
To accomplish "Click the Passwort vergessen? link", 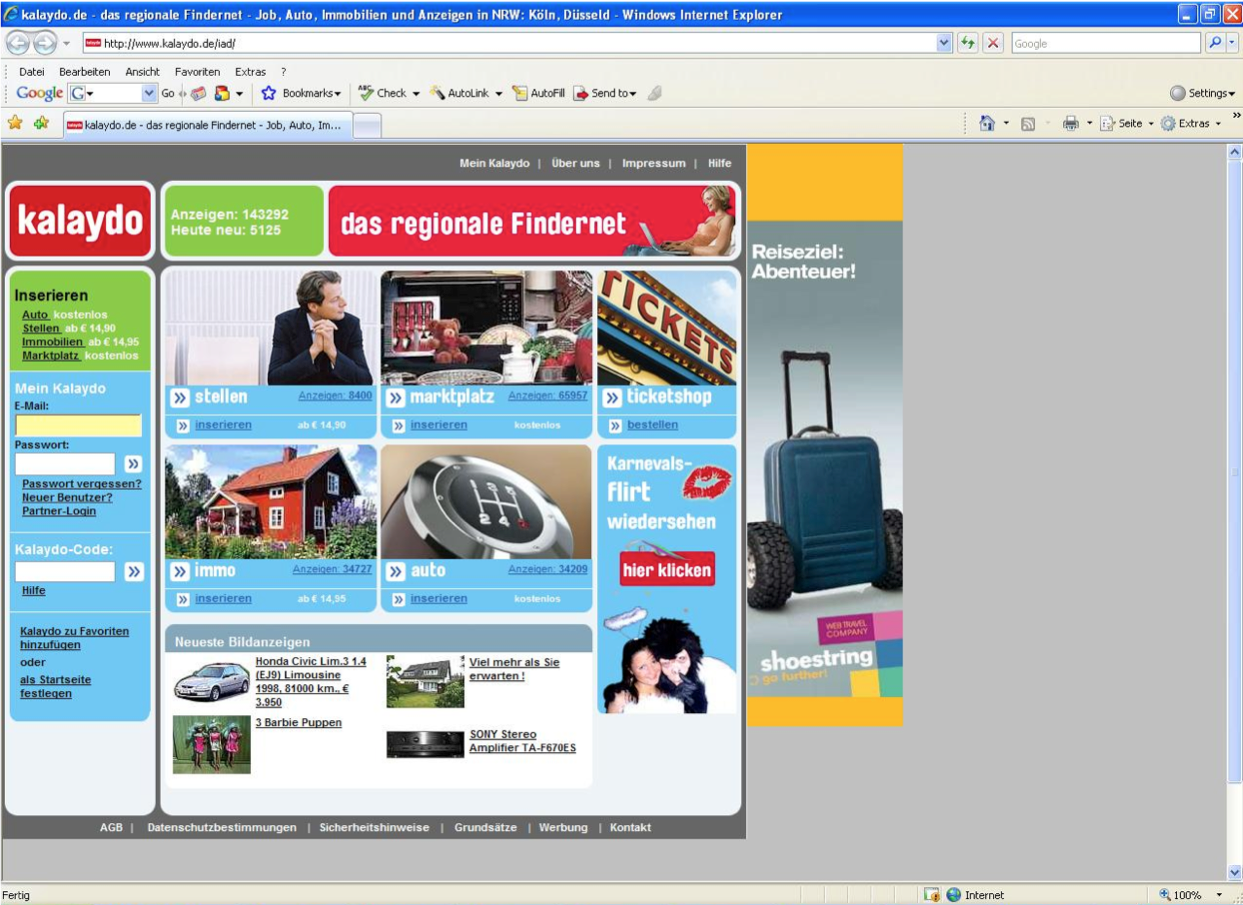I will (82, 484).
